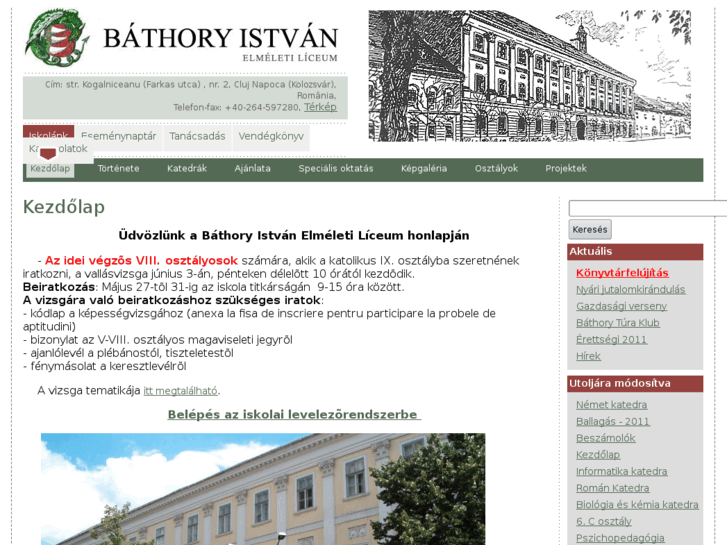The image size is (727, 545).
Task: Click the building sketch header image
Action: (x=529, y=76)
